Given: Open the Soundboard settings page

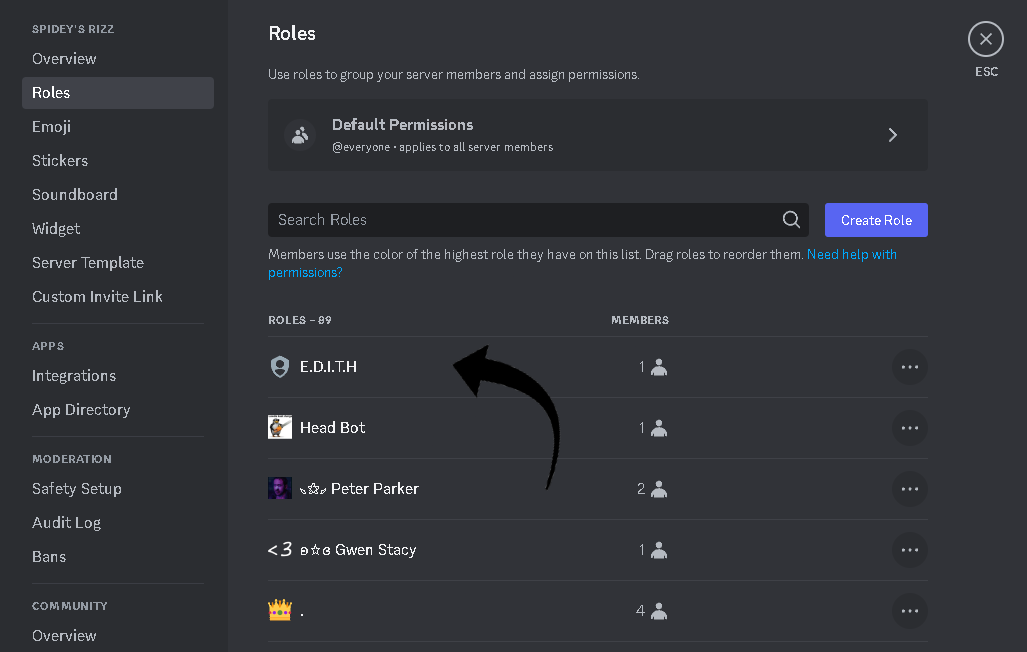Looking at the screenshot, I should 75,195.
